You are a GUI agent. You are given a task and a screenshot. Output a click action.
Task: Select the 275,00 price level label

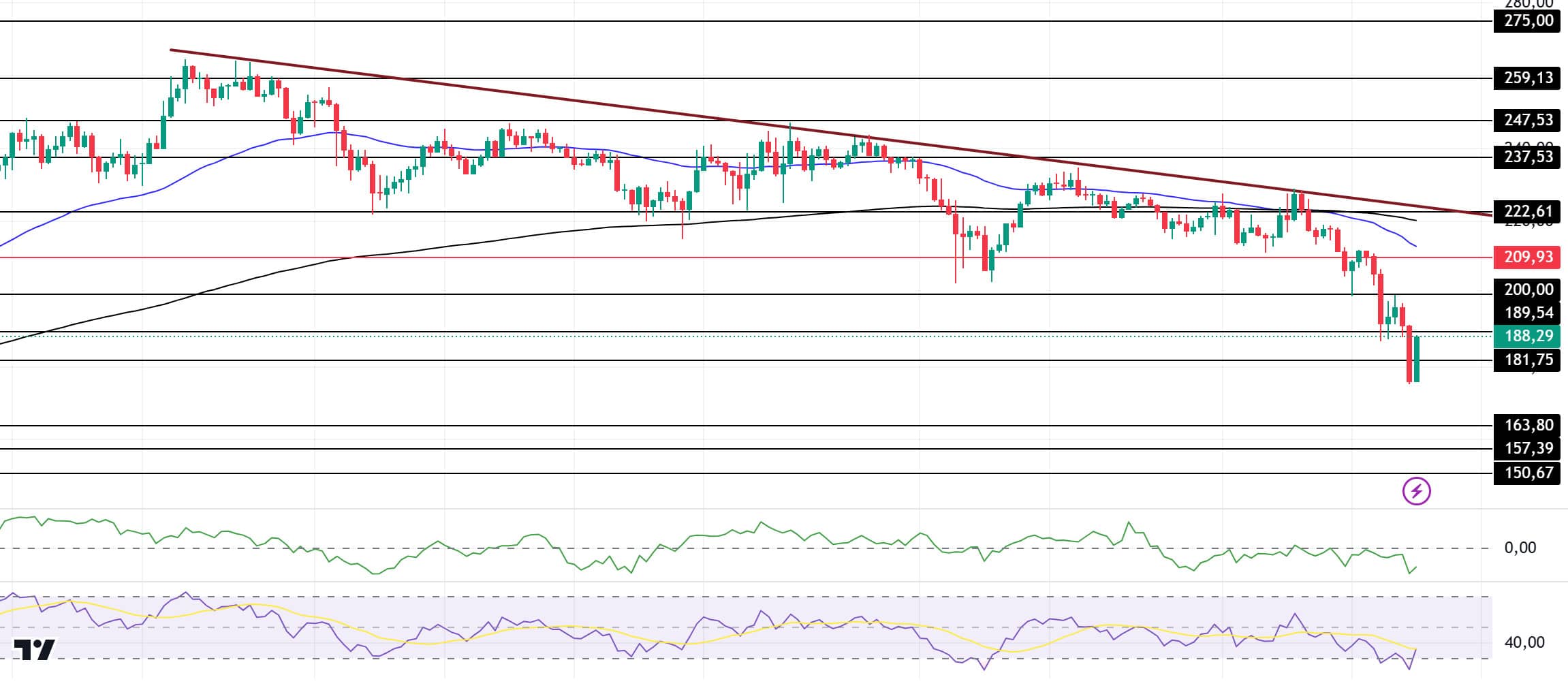[1526, 20]
